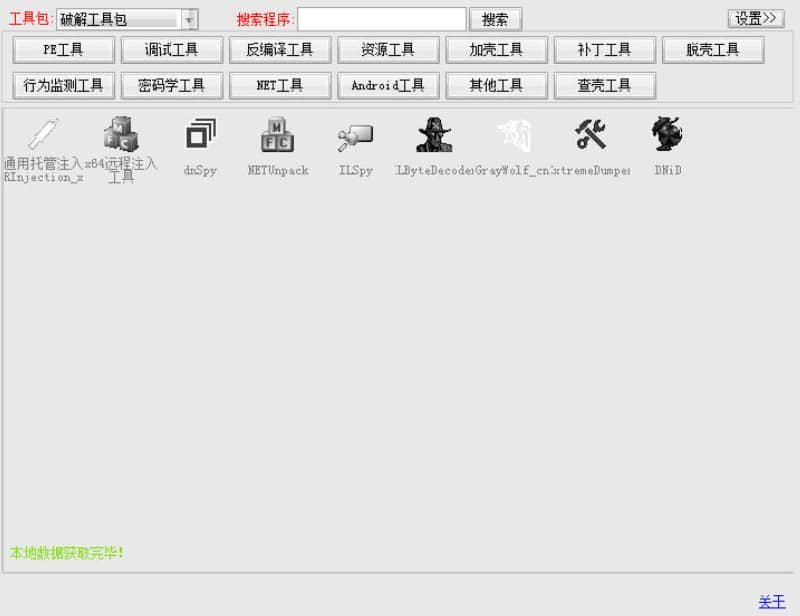Select the NET工具 category
This screenshot has width=800, height=616.
pyautogui.click(x=280, y=86)
